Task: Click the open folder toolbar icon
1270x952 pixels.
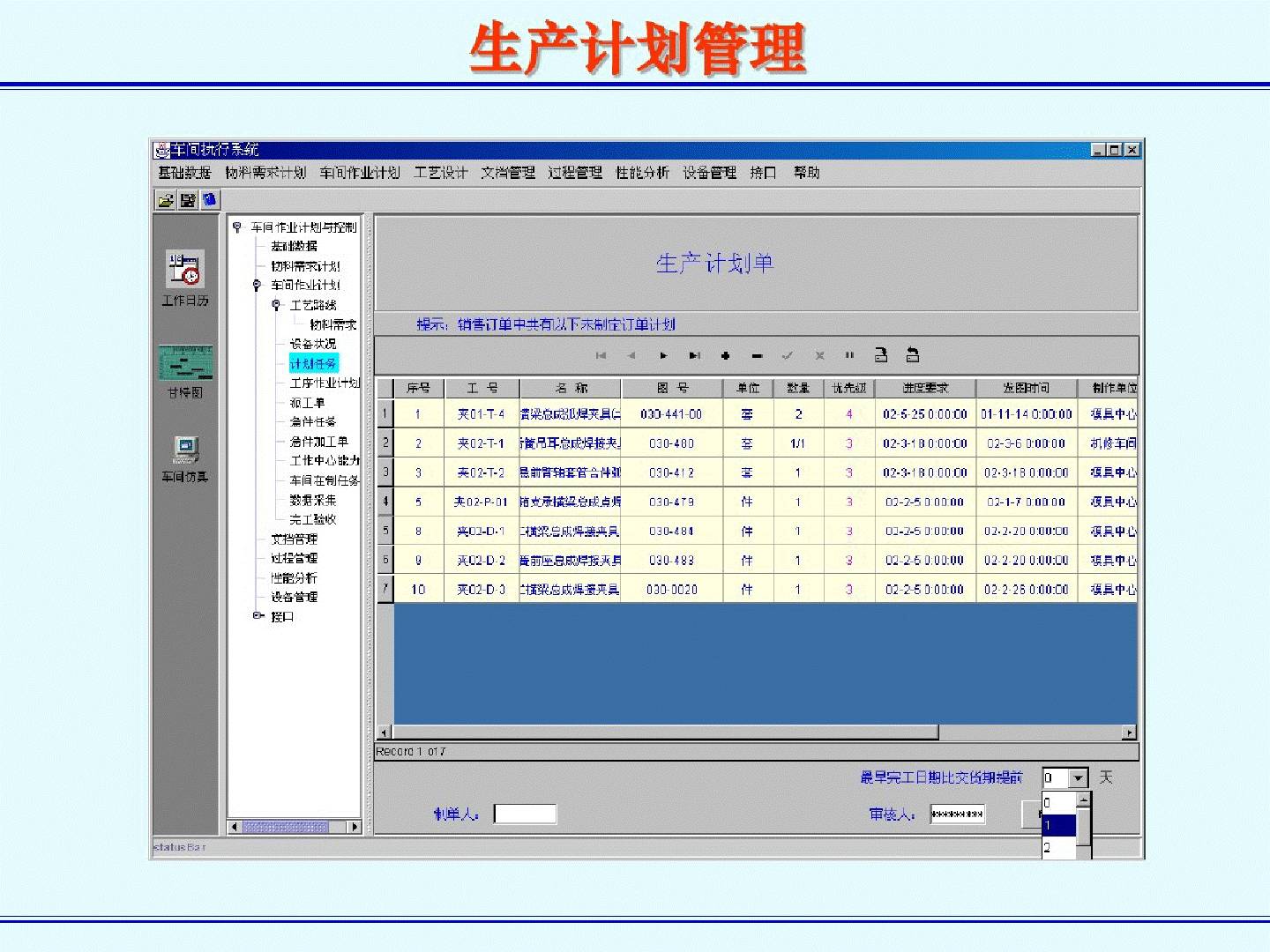Action: coord(165,201)
